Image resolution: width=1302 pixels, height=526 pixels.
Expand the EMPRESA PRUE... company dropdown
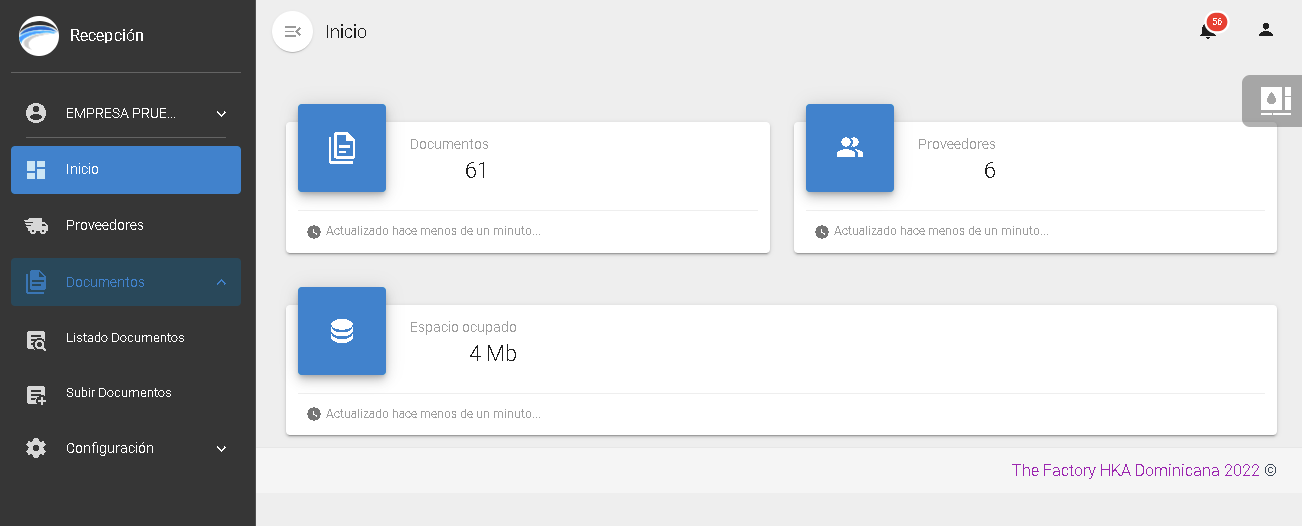click(221, 114)
